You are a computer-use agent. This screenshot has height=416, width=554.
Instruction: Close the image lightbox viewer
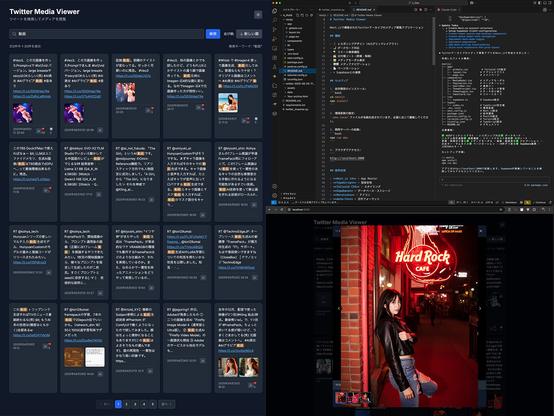click(x=481, y=231)
